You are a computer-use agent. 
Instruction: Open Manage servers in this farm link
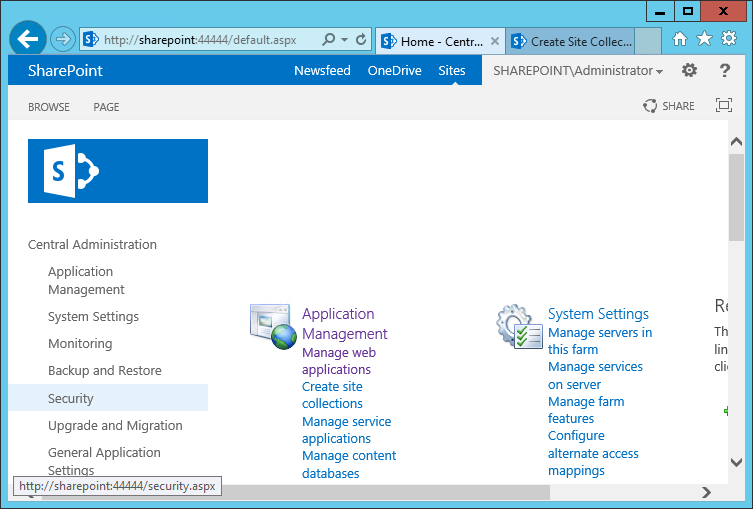600,341
